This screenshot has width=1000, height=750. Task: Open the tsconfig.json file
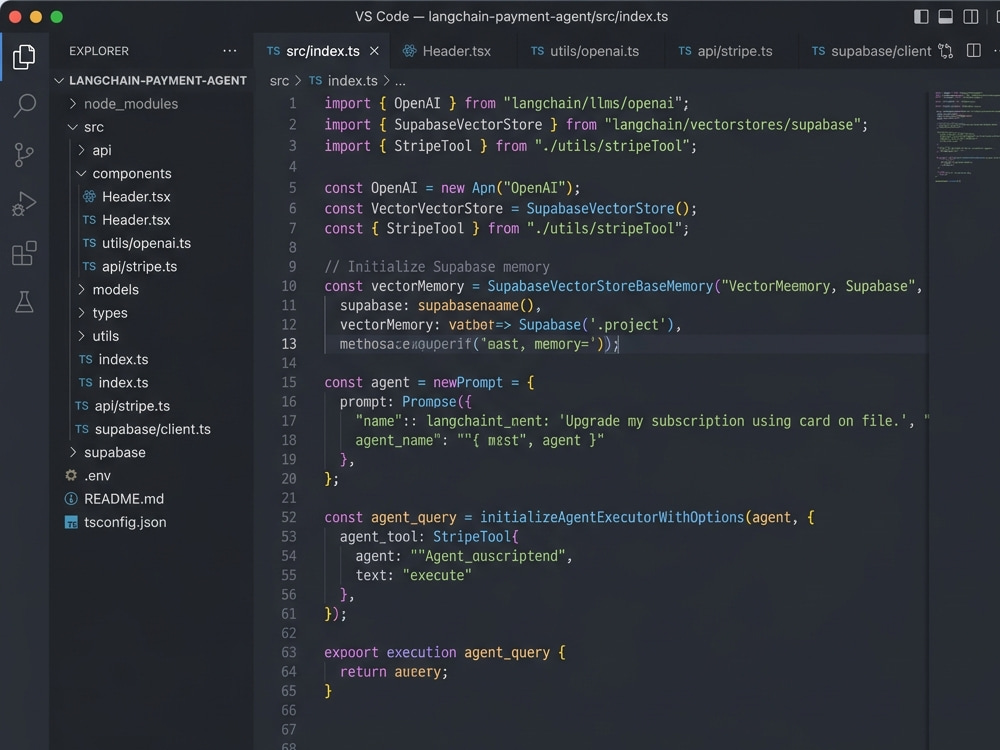tap(125, 522)
